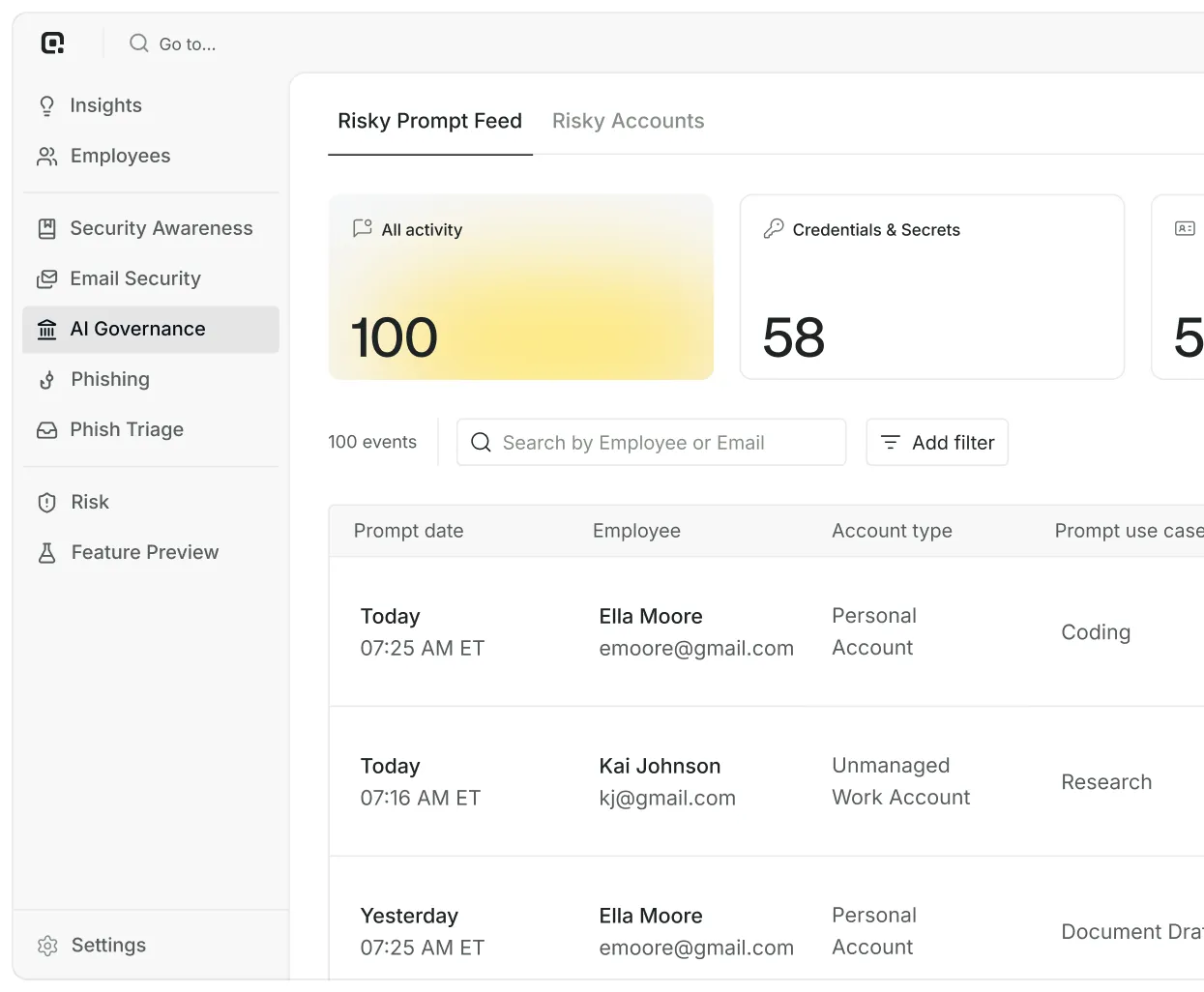Open the Employees section
The height and width of the screenshot is (992, 1204).
151,156
